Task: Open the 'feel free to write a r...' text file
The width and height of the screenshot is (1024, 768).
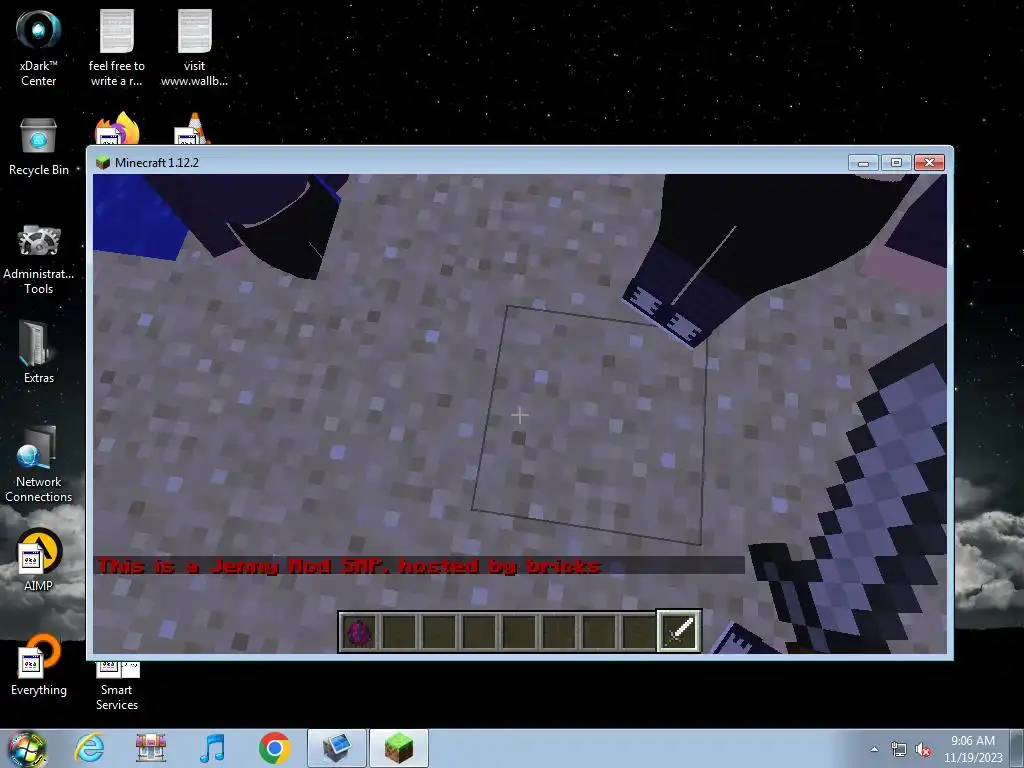Action: (116, 46)
